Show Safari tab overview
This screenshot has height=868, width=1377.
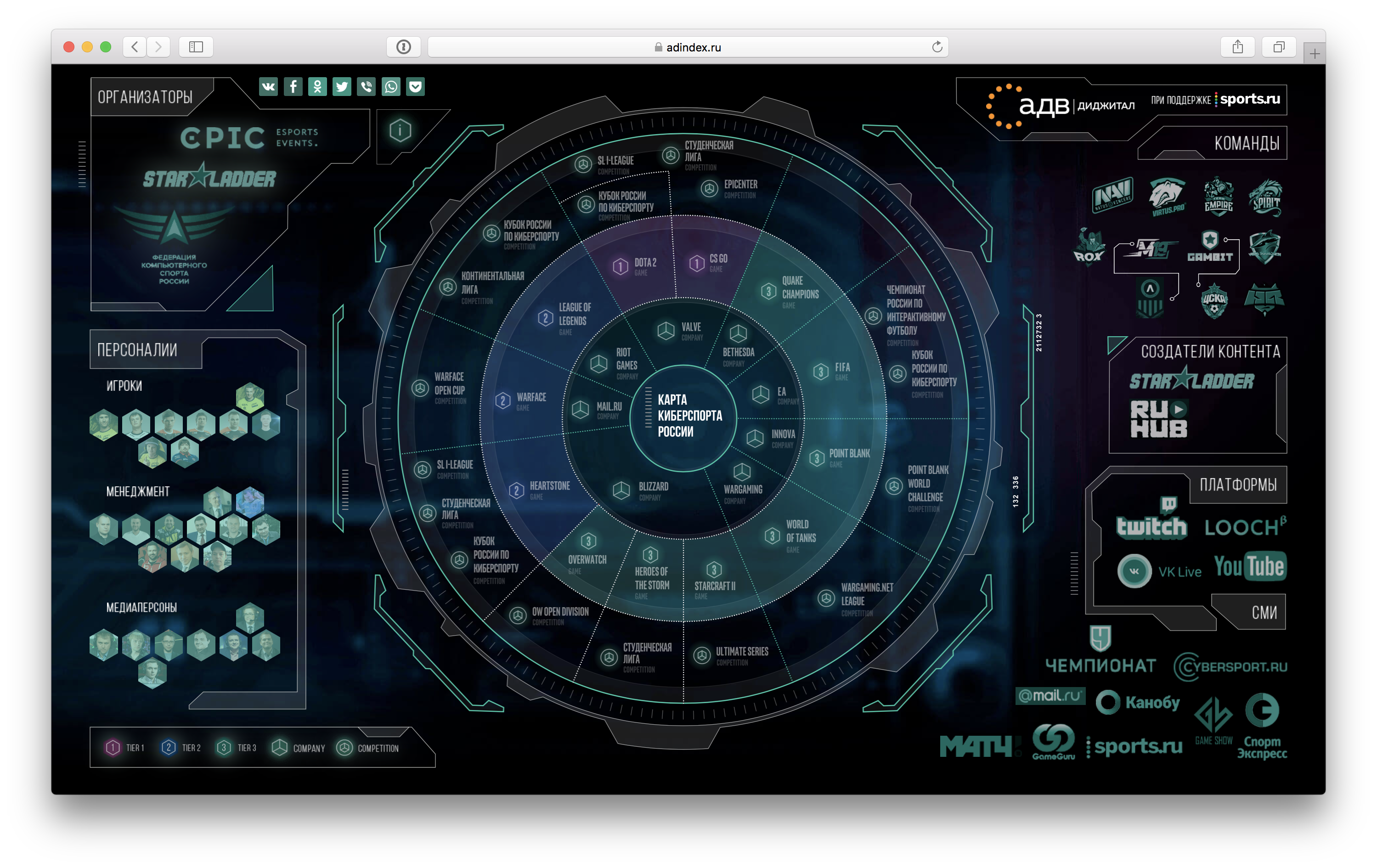(1279, 47)
